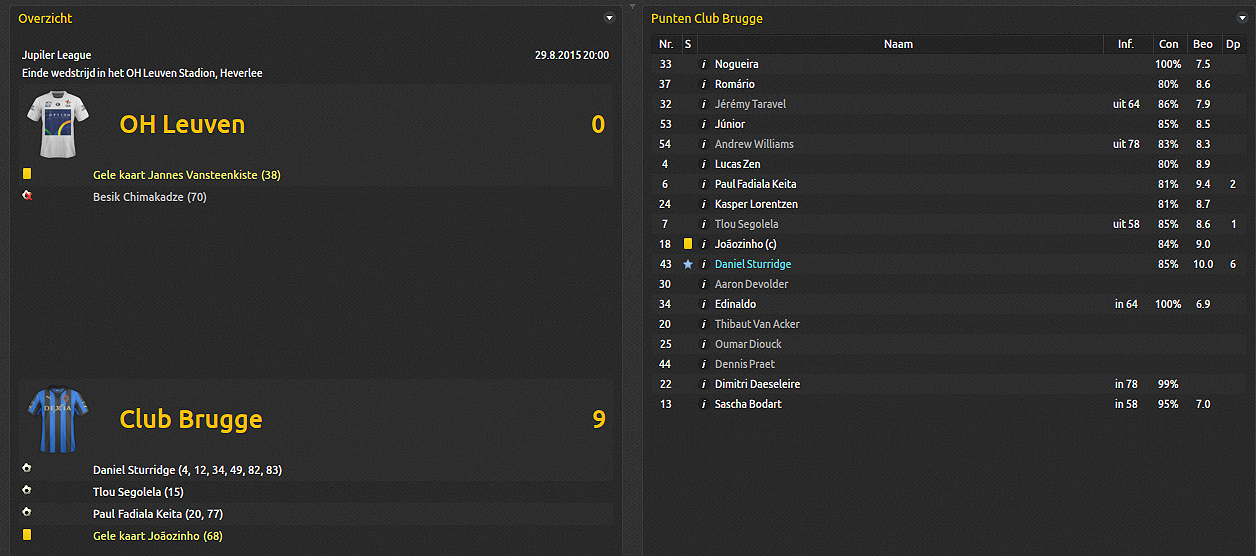Select the Edinaldo substitute row

(900, 304)
